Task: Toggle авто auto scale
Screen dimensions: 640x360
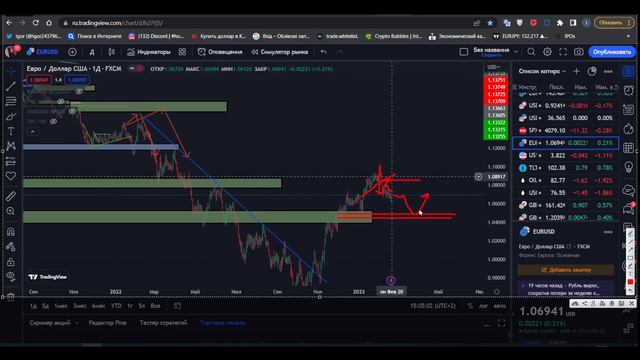Action: (x=500, y=306)
